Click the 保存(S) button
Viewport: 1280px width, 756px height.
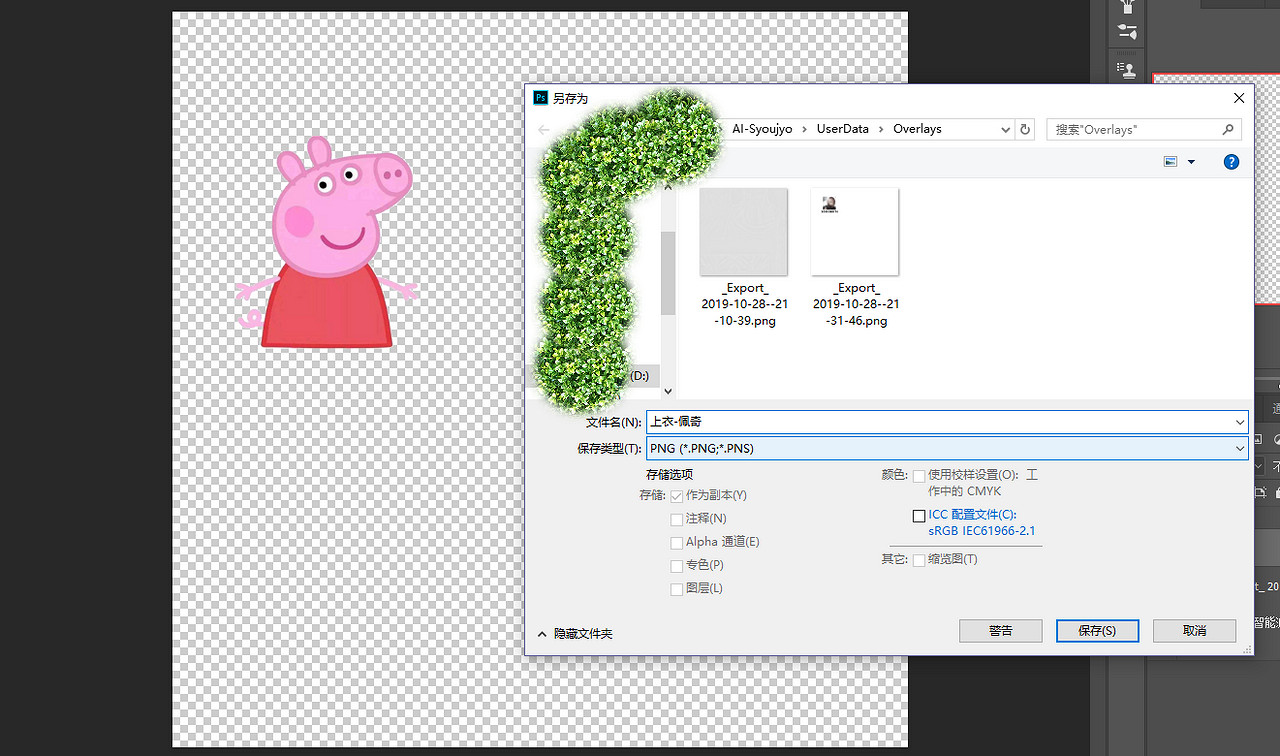coord(1097,631)
